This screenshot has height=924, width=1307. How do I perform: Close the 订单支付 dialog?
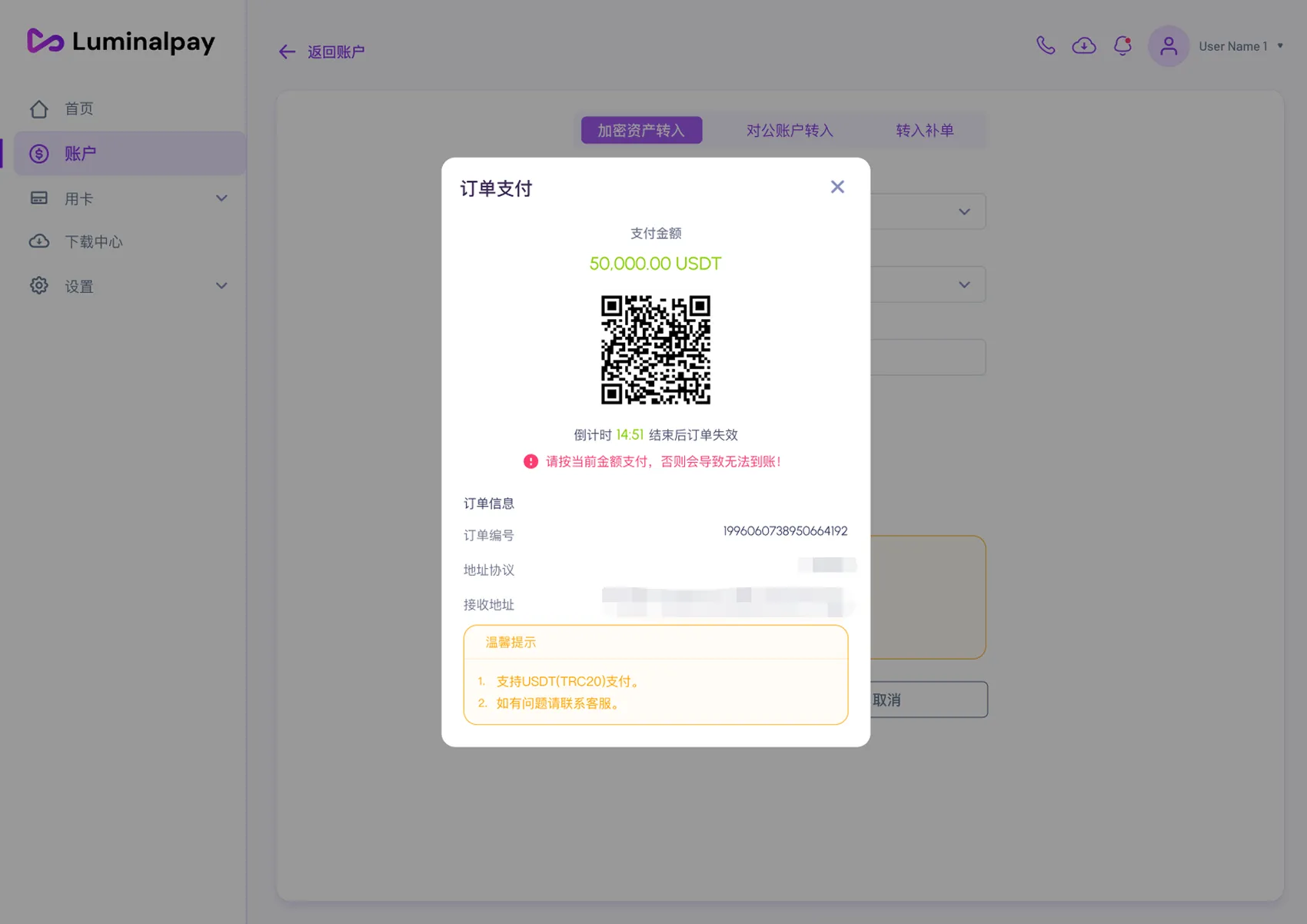pyautogui.click(x=837, y=187)
